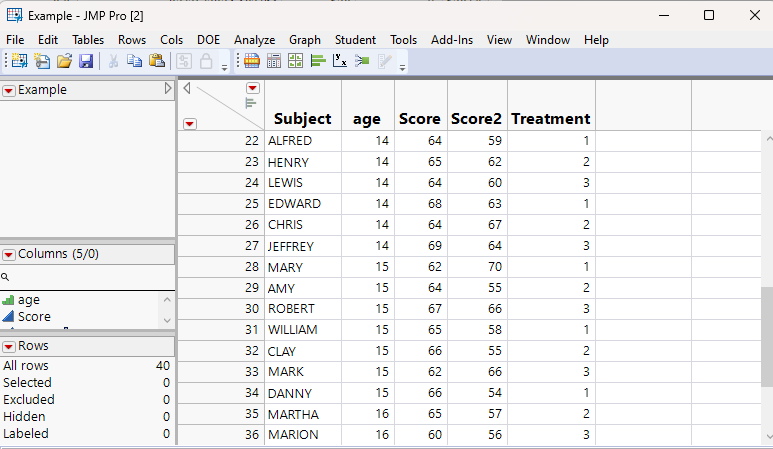
Task: Open the Example table red triangle menu
Action: (x=9, y=90)
